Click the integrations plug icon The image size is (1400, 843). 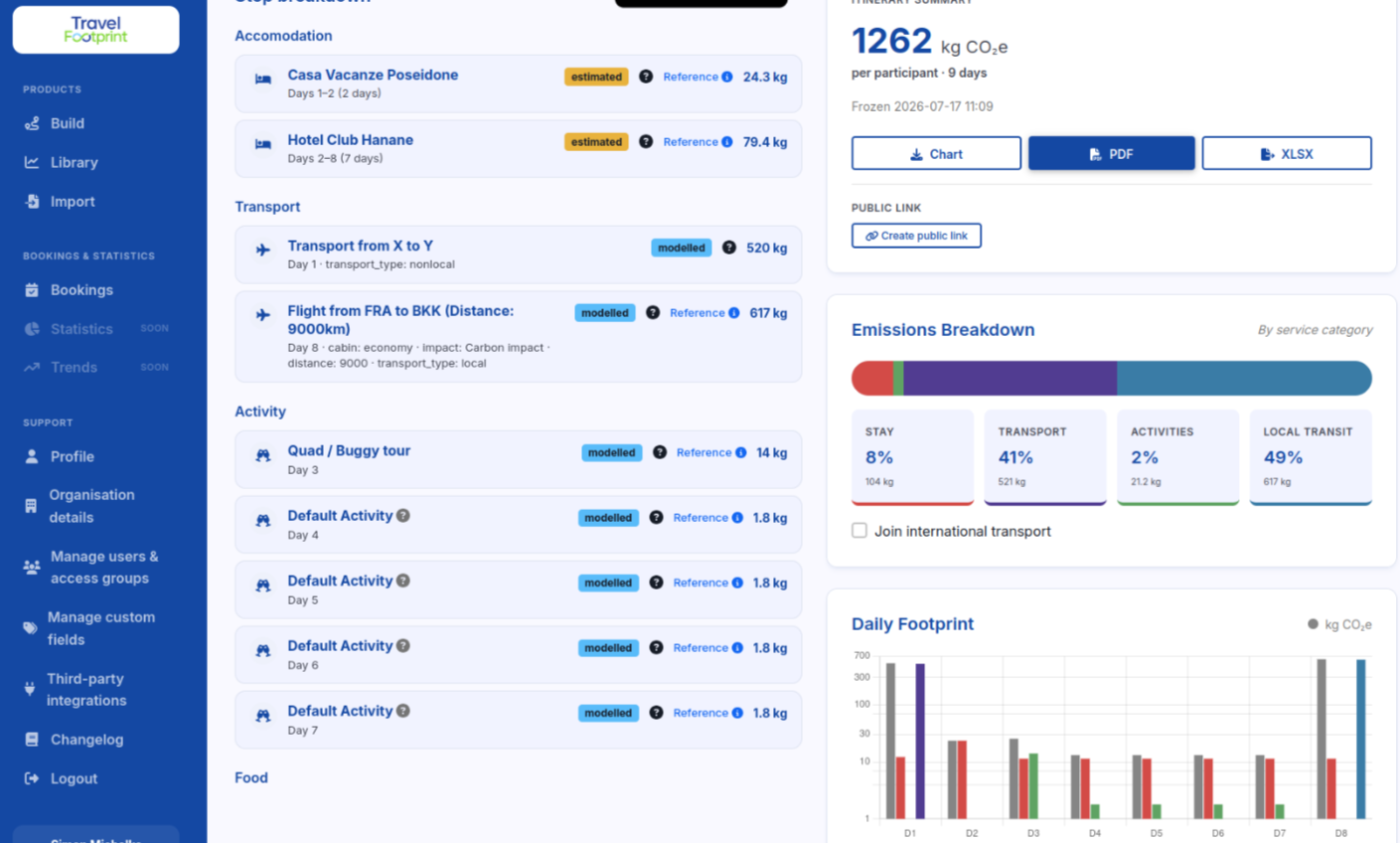30,689
